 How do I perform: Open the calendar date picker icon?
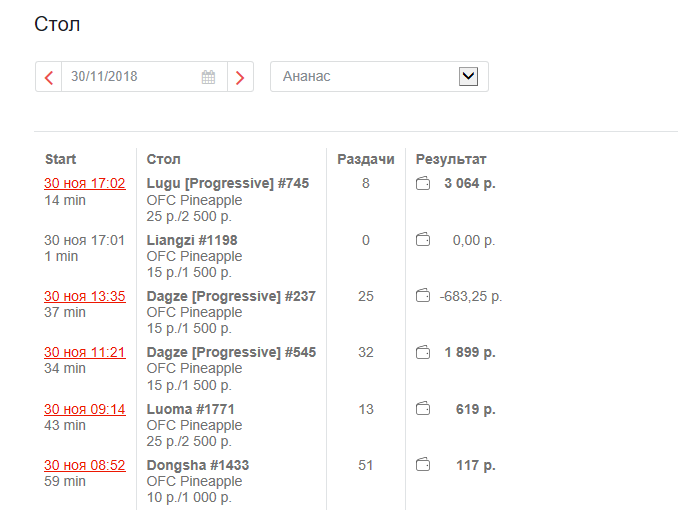tap(208, 77)
